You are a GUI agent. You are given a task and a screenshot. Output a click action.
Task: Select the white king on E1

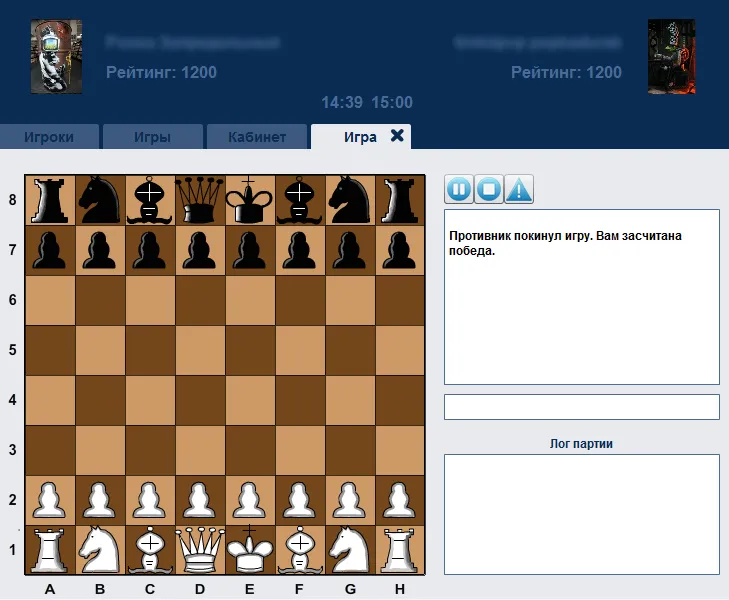point(250,550)
